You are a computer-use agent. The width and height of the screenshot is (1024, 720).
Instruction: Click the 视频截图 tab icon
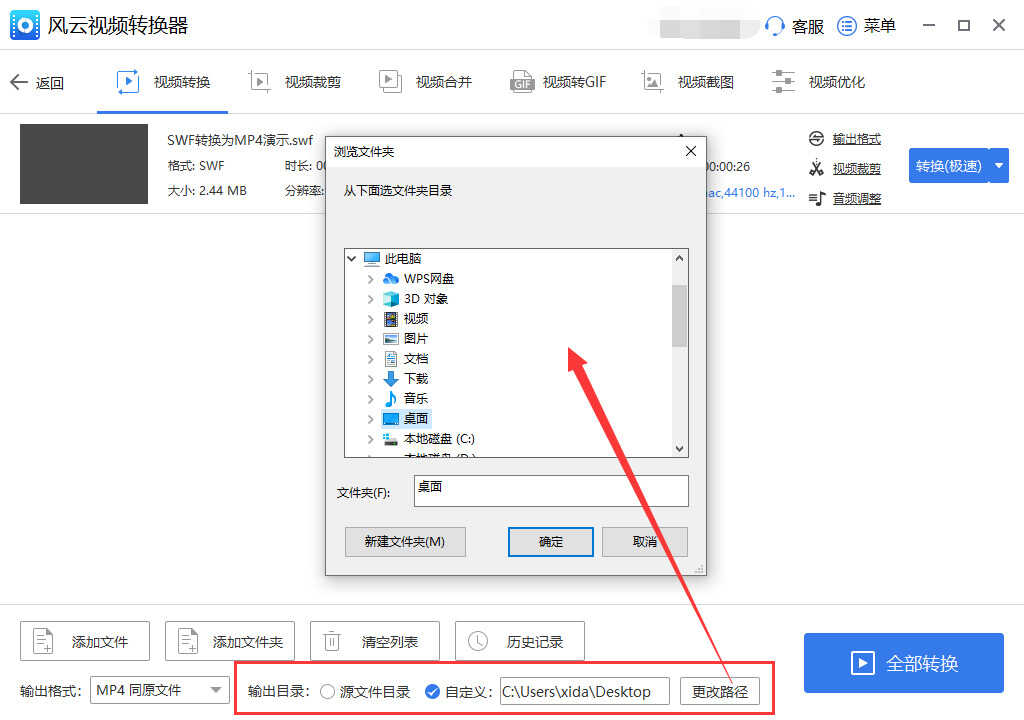click(652, 82)
